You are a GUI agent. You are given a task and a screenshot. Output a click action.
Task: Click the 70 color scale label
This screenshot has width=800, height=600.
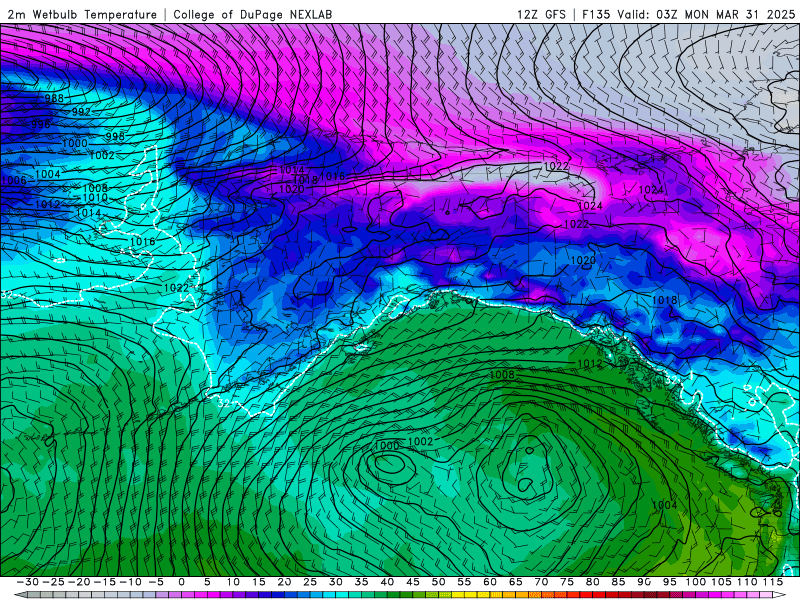coord(541,582)
